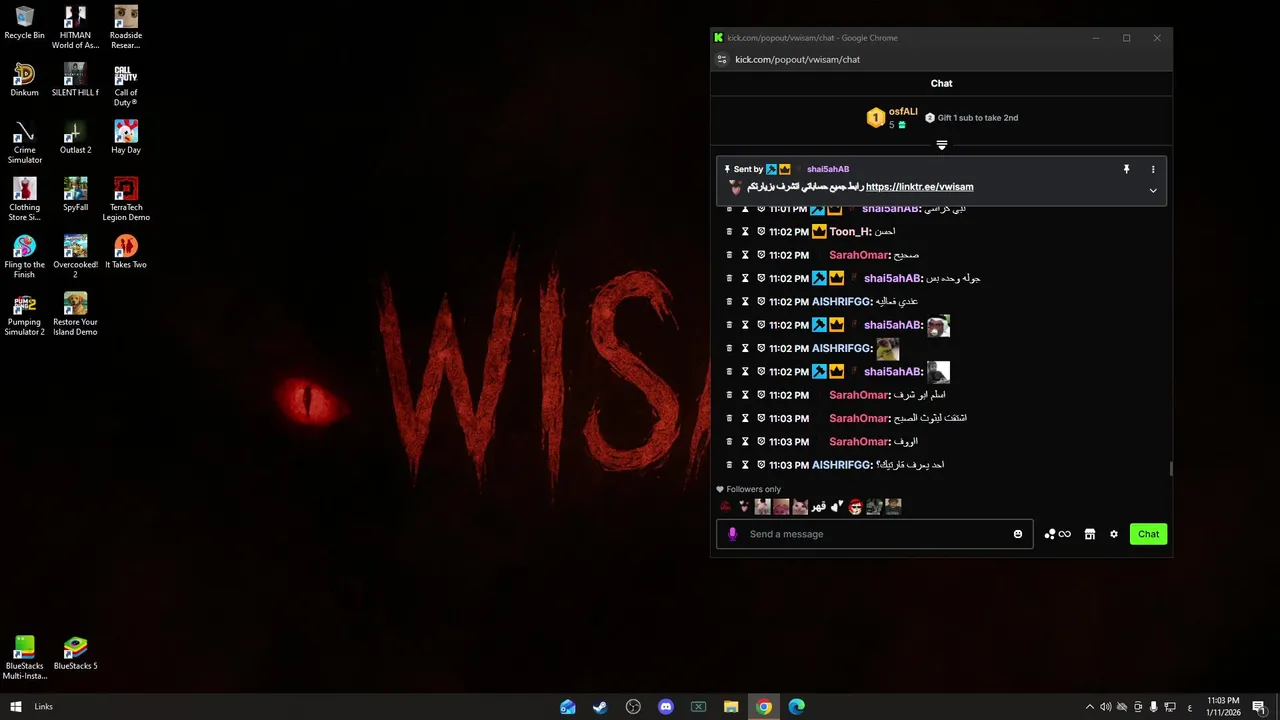1280x720 pixels.
Task: Open chat settings gear icon
Action: coord(1114,534)
